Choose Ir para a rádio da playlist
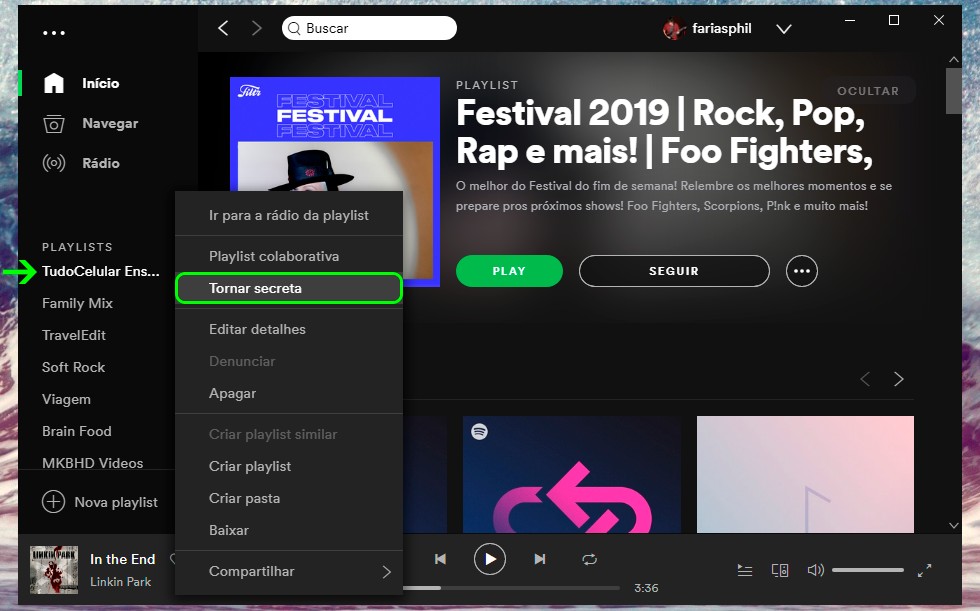 pyautogui.click(x=289, y=216)
